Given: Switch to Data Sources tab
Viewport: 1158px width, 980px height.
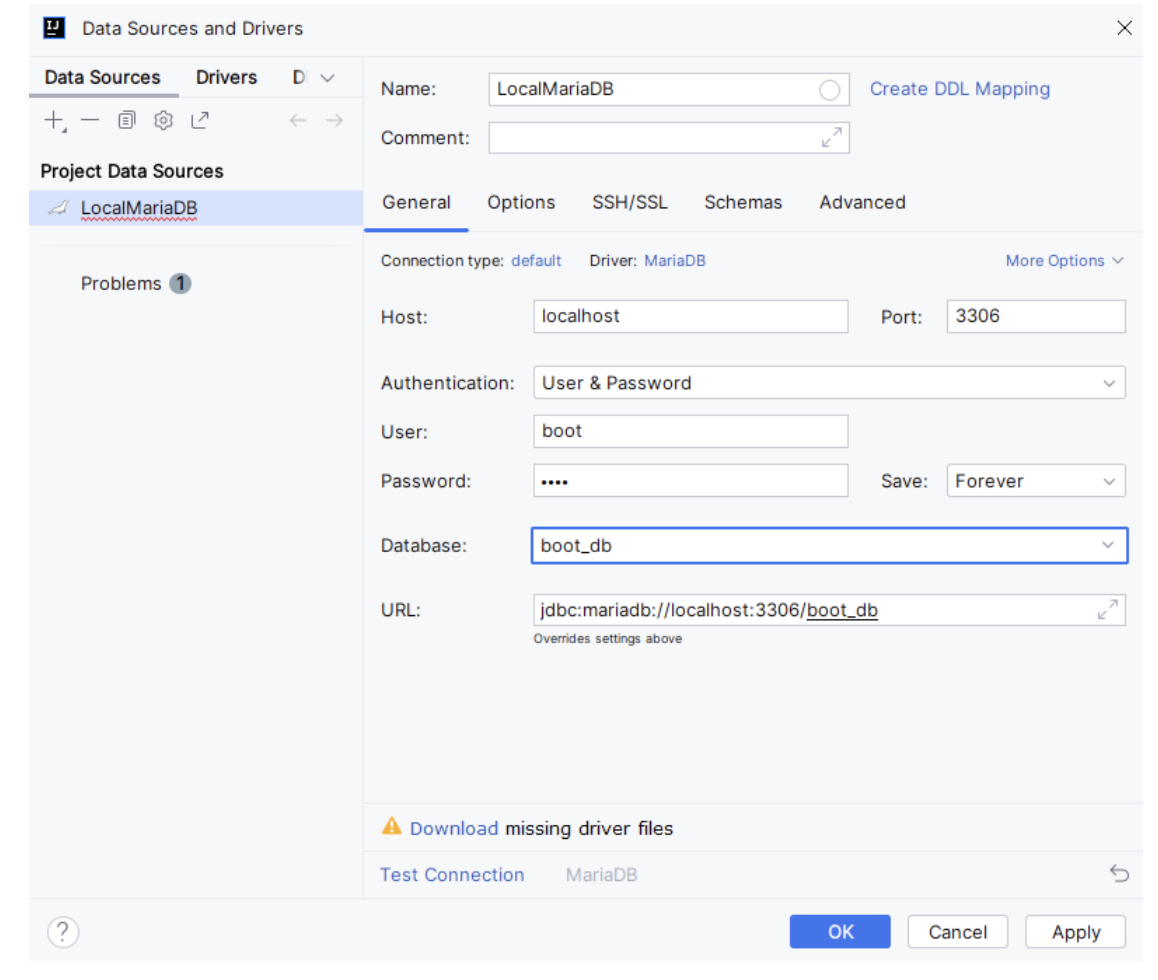Looking at the screenshot, I should 103,78.
